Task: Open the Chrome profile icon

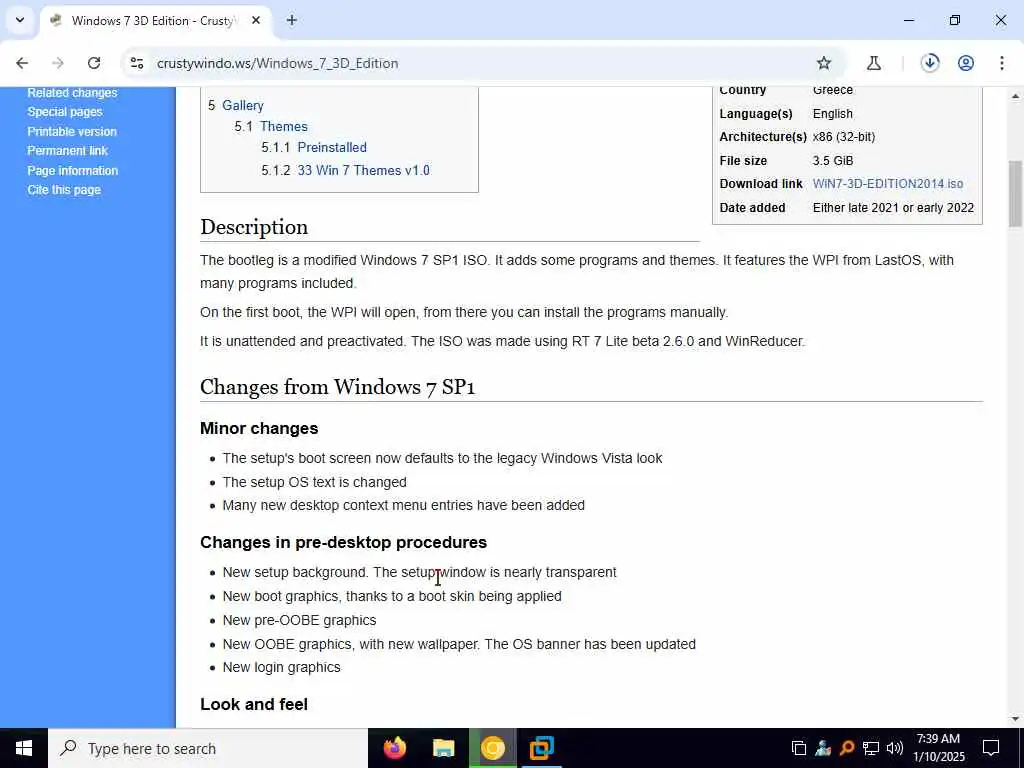Action: coord(966,63)
